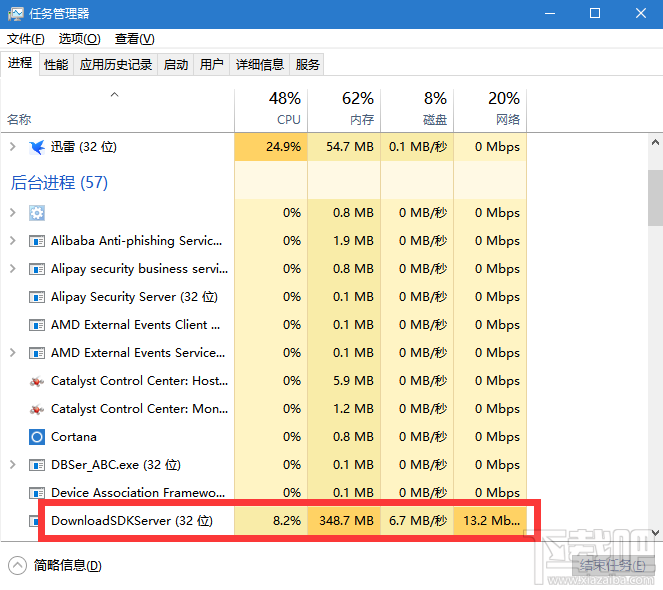Click the 简略信息(D) link text
The image size is (663, 590).
click(x=68, y=565)
